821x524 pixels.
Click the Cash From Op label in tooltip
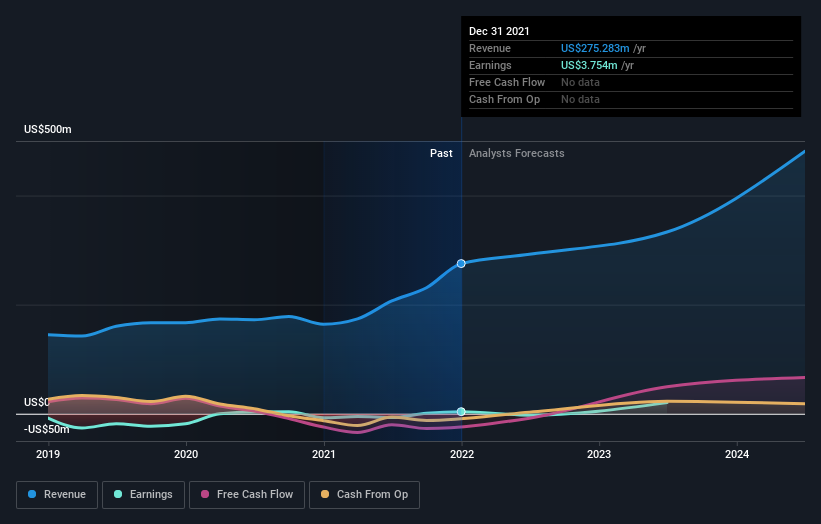504,99
